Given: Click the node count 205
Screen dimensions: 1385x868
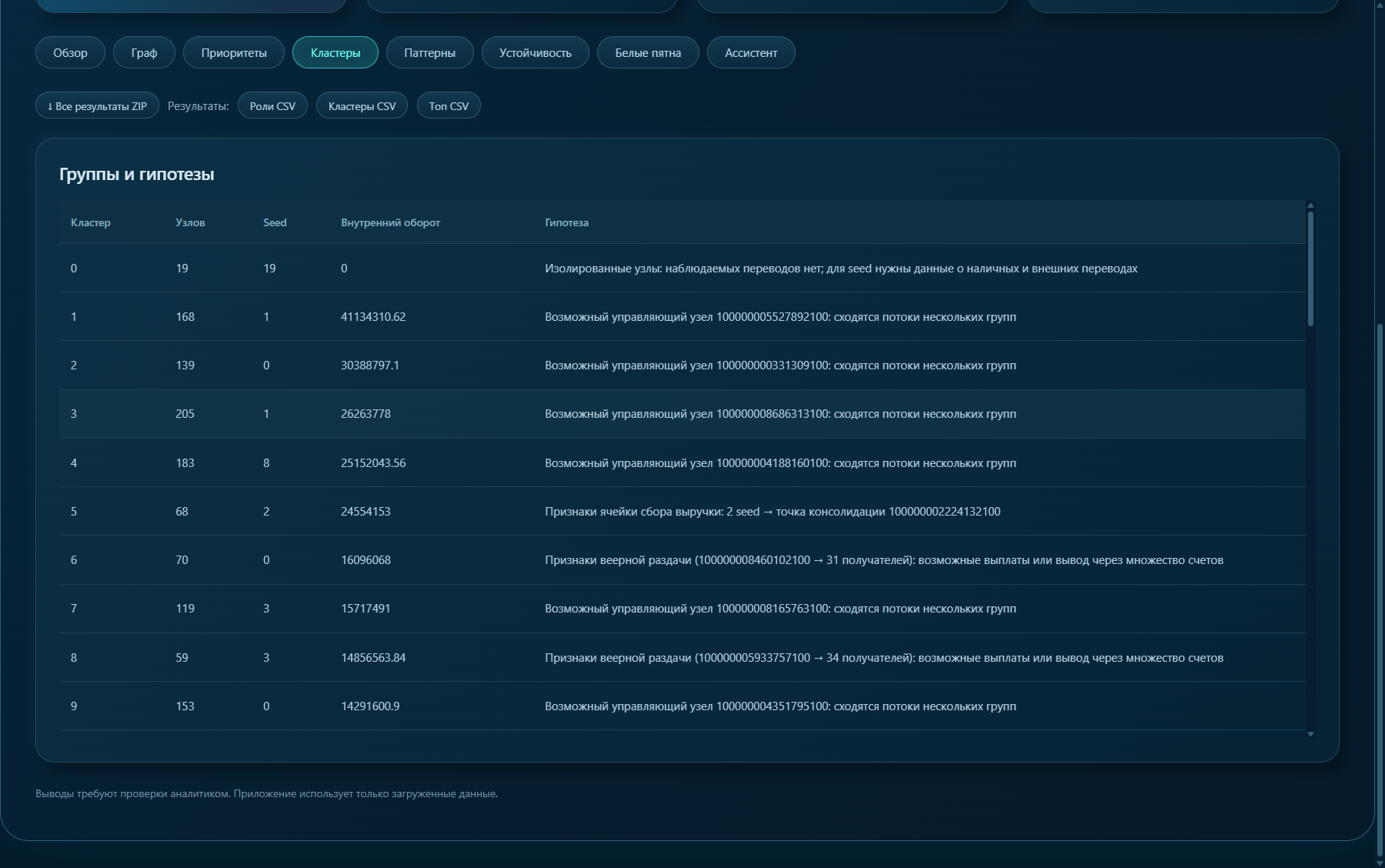Looking at the screenshot, I should 185,414.
